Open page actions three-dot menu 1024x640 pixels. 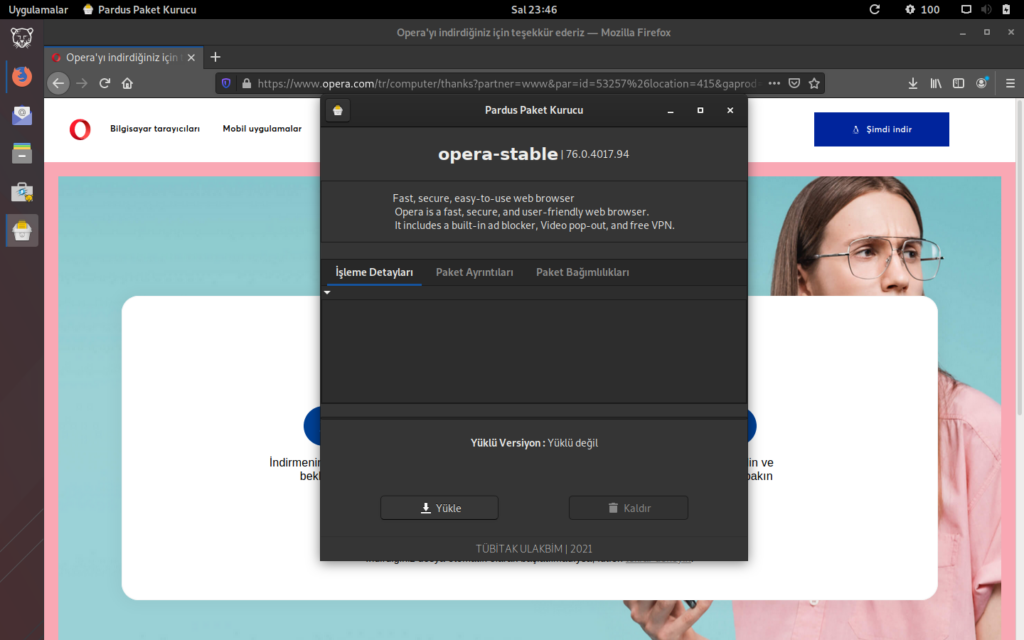point(774,84)
